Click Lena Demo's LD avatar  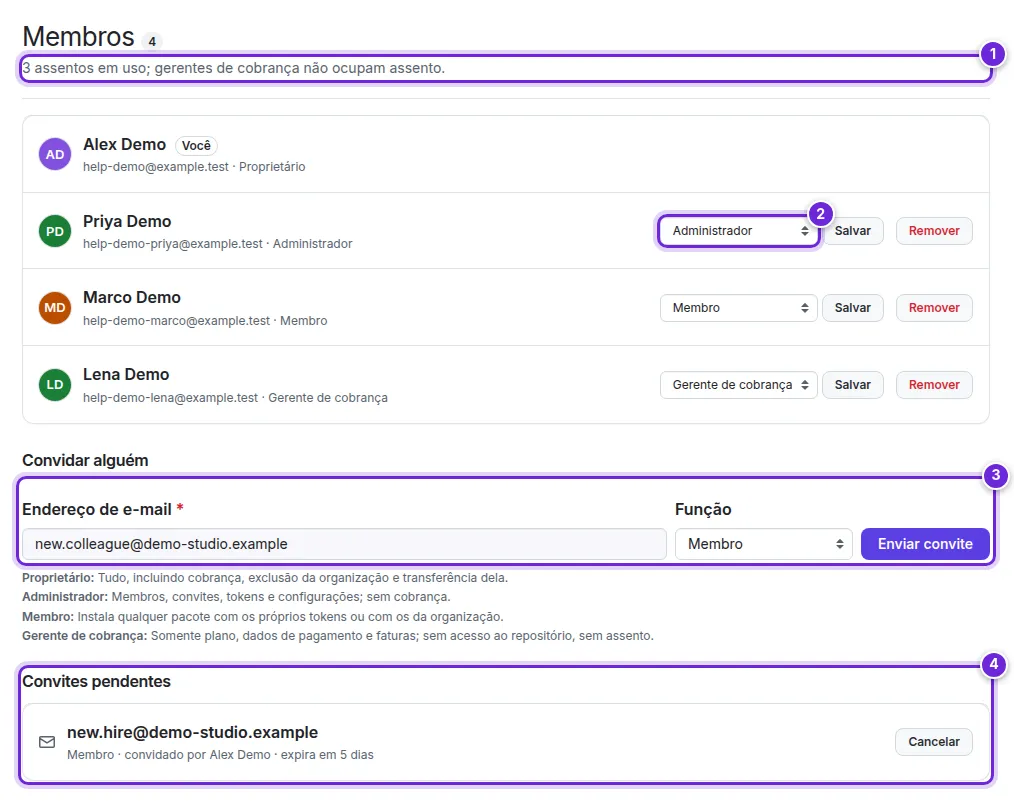(x=55, y=385)
